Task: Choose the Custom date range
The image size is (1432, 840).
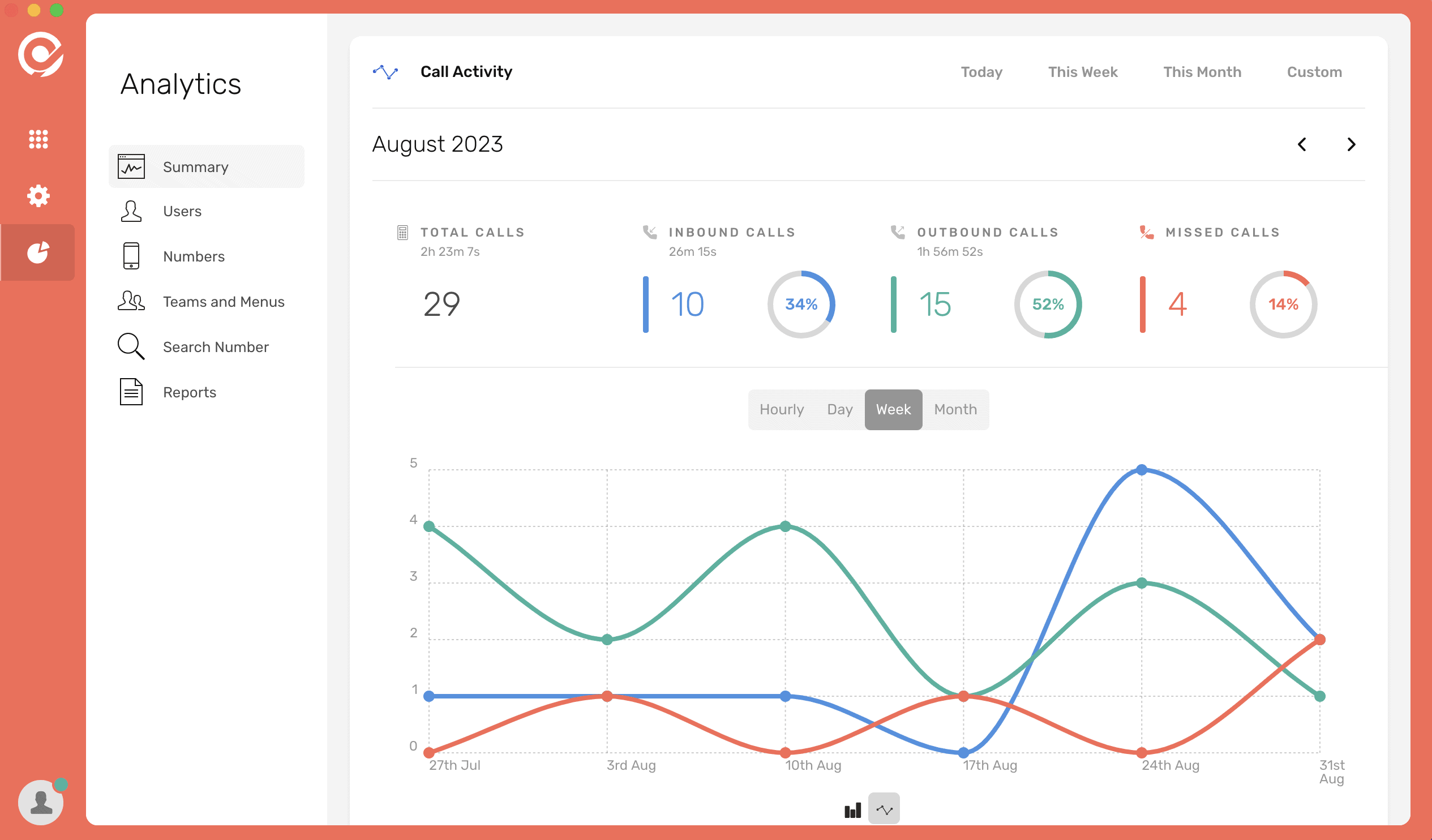Action: 1314,72
